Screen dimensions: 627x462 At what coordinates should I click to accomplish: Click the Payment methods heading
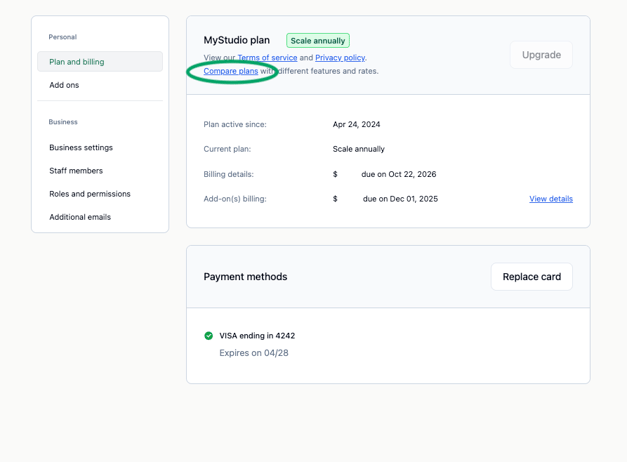[245, 277]
